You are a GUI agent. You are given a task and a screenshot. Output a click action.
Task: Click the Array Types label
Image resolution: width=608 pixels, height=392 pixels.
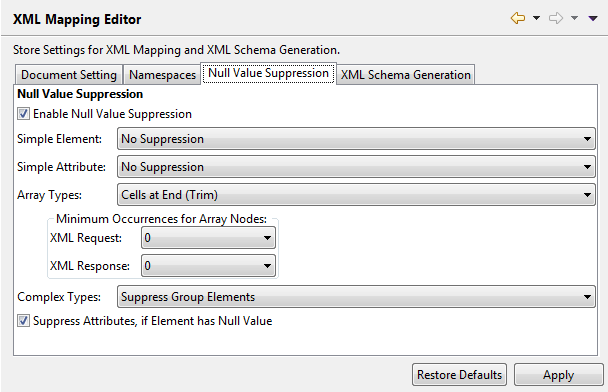point(49,195)
